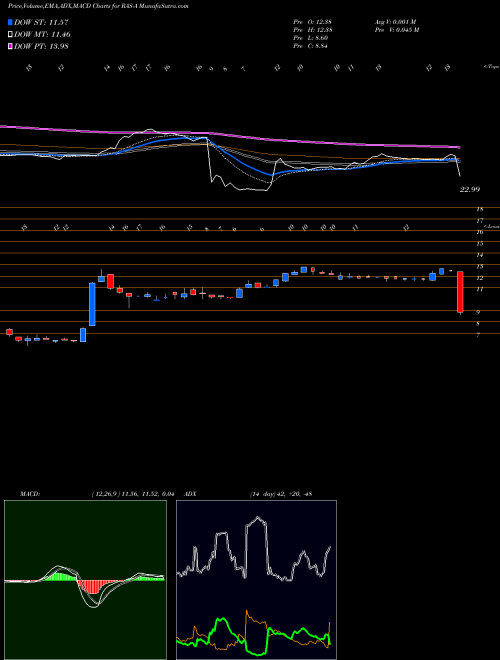Click the price axis label 9
The width and height of the screenshot is (500, 660).
coord(478,312)
